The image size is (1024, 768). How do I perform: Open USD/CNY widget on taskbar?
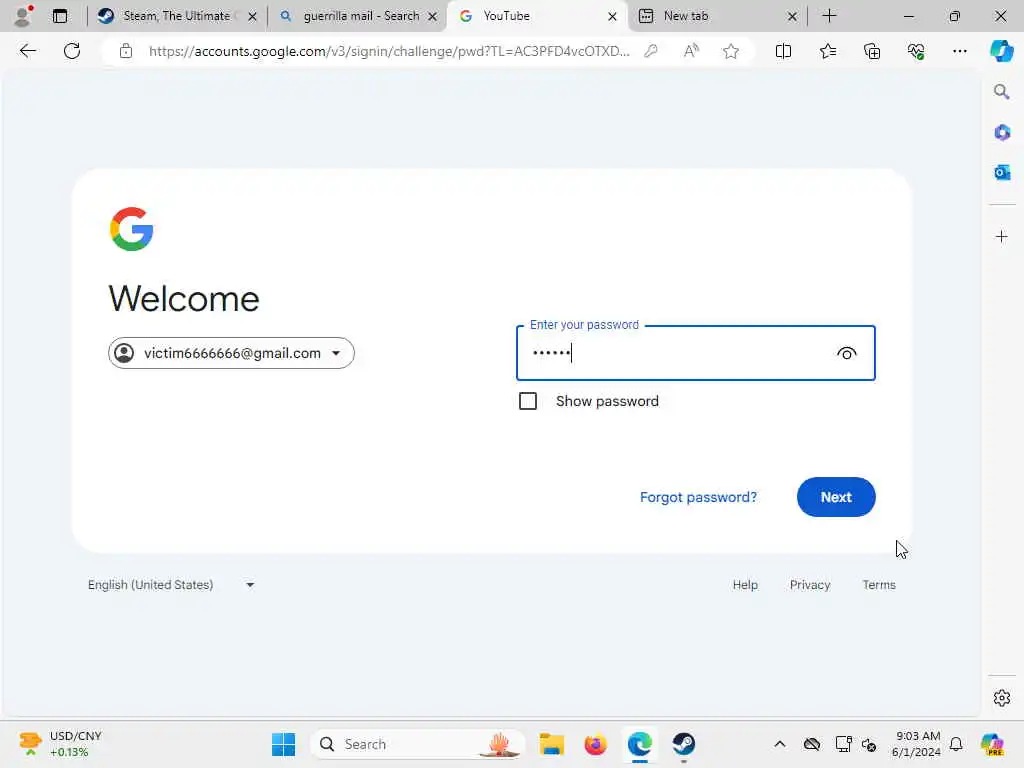pos(62,744)
